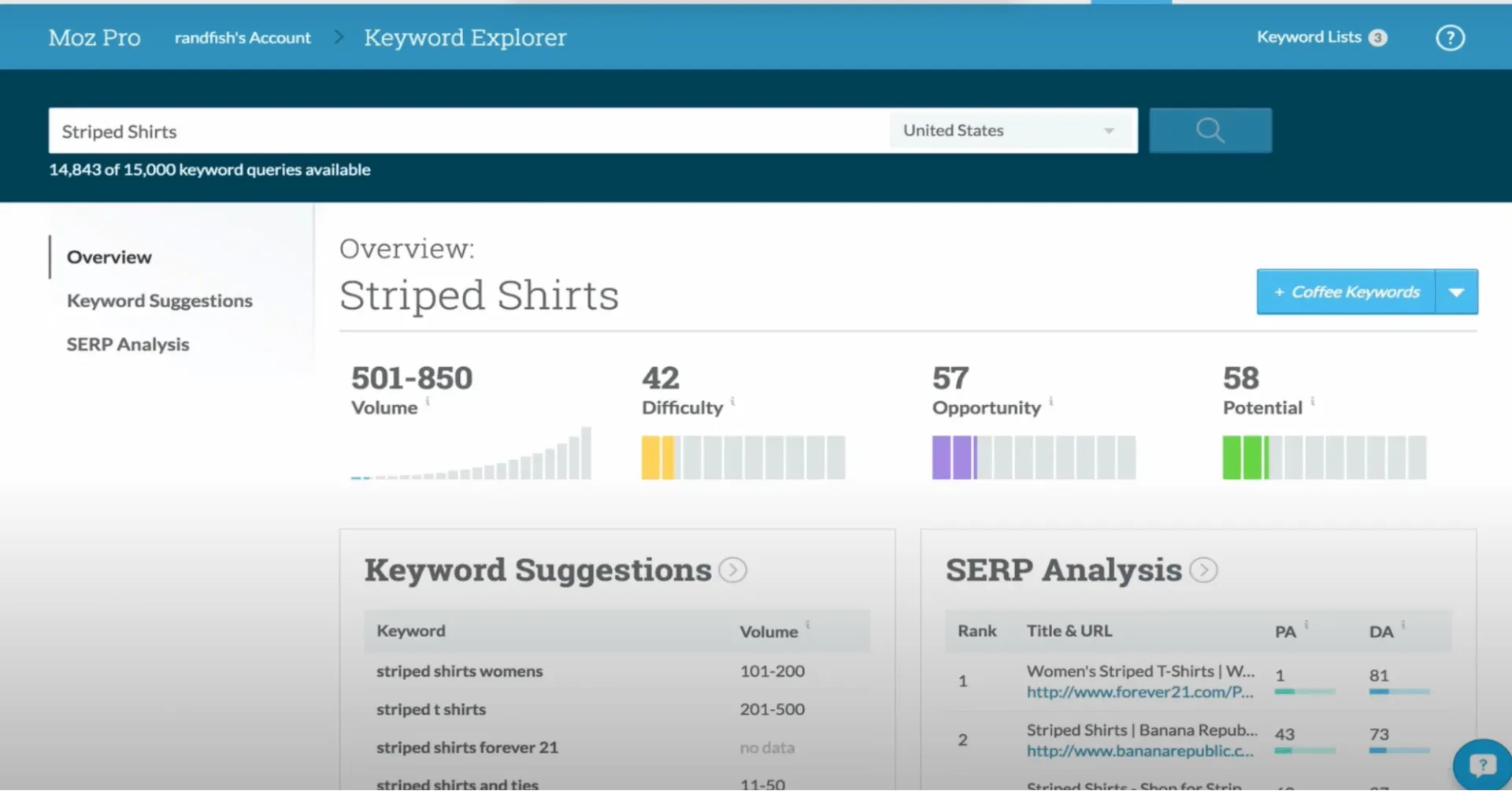Click the info icon beside Potential metric
Image resolution: width=1512 pixels, height=791 pixels.
click(x=1312, y=400)
